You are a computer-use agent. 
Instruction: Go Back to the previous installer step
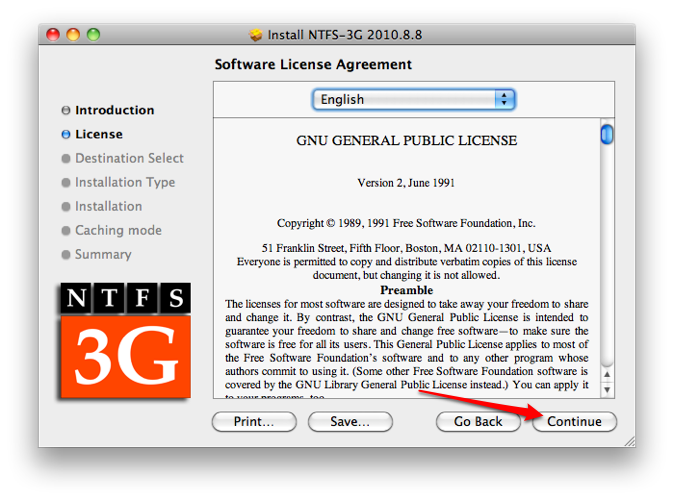point(478,421)
